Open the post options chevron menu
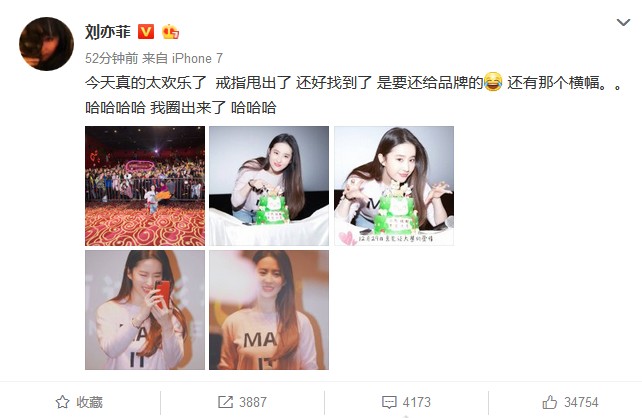The image size is (642, 418). (x=623, y=23)
